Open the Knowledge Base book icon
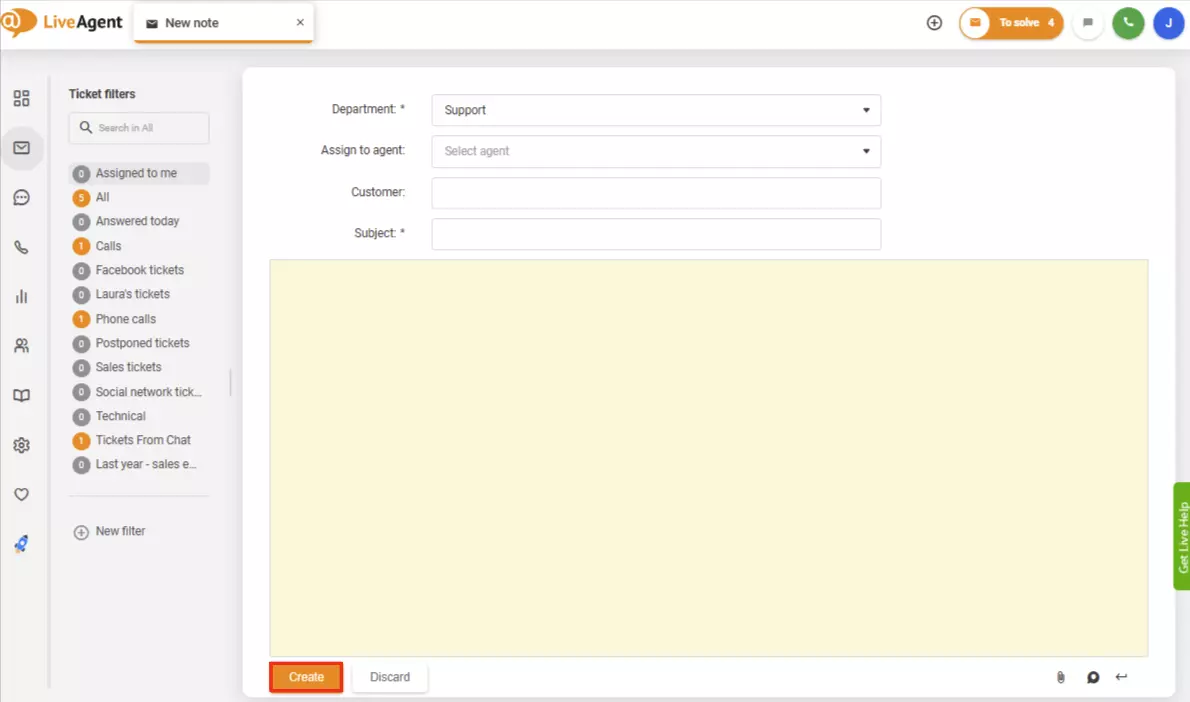 point(22,395)
